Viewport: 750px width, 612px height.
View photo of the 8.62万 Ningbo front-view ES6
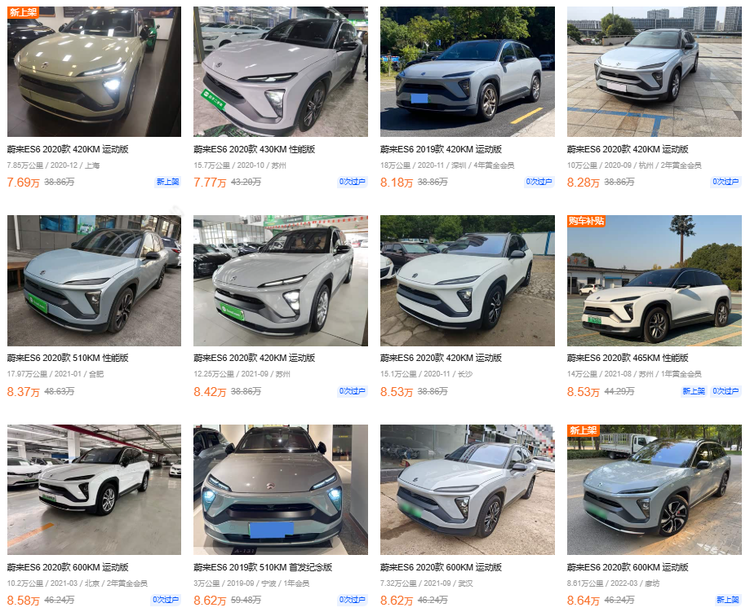(281, 490)
